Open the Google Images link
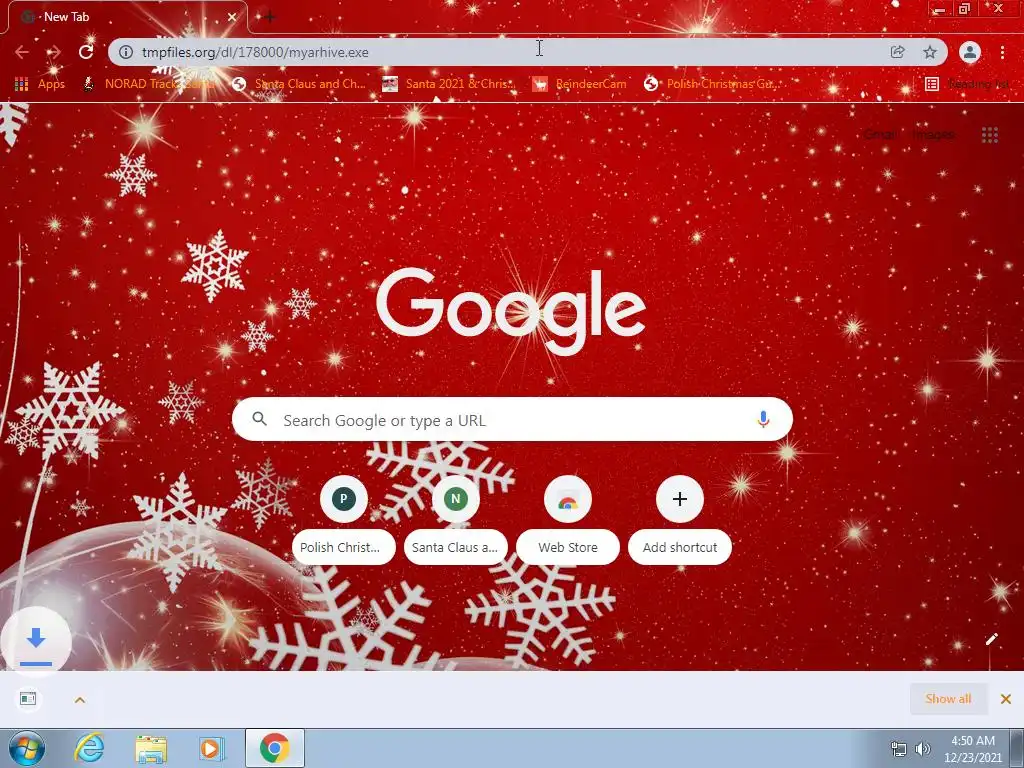 933,135
